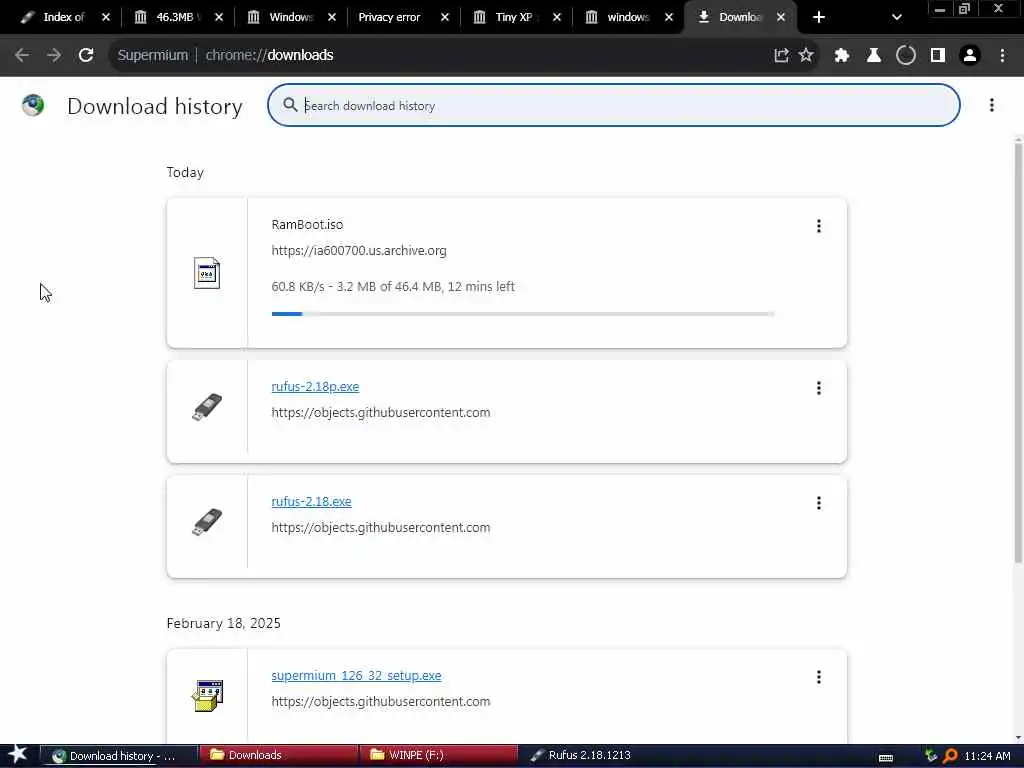Open the extensions puzzle icon

[842, 56]
